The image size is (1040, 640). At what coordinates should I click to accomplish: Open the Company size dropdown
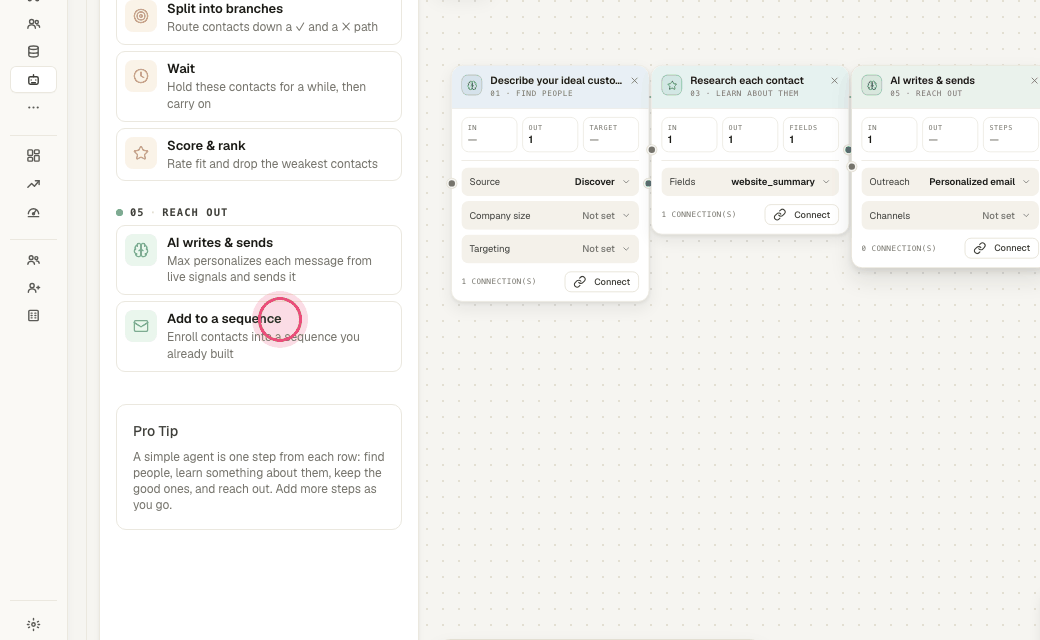pyautogui.click(x=550, y=216)
